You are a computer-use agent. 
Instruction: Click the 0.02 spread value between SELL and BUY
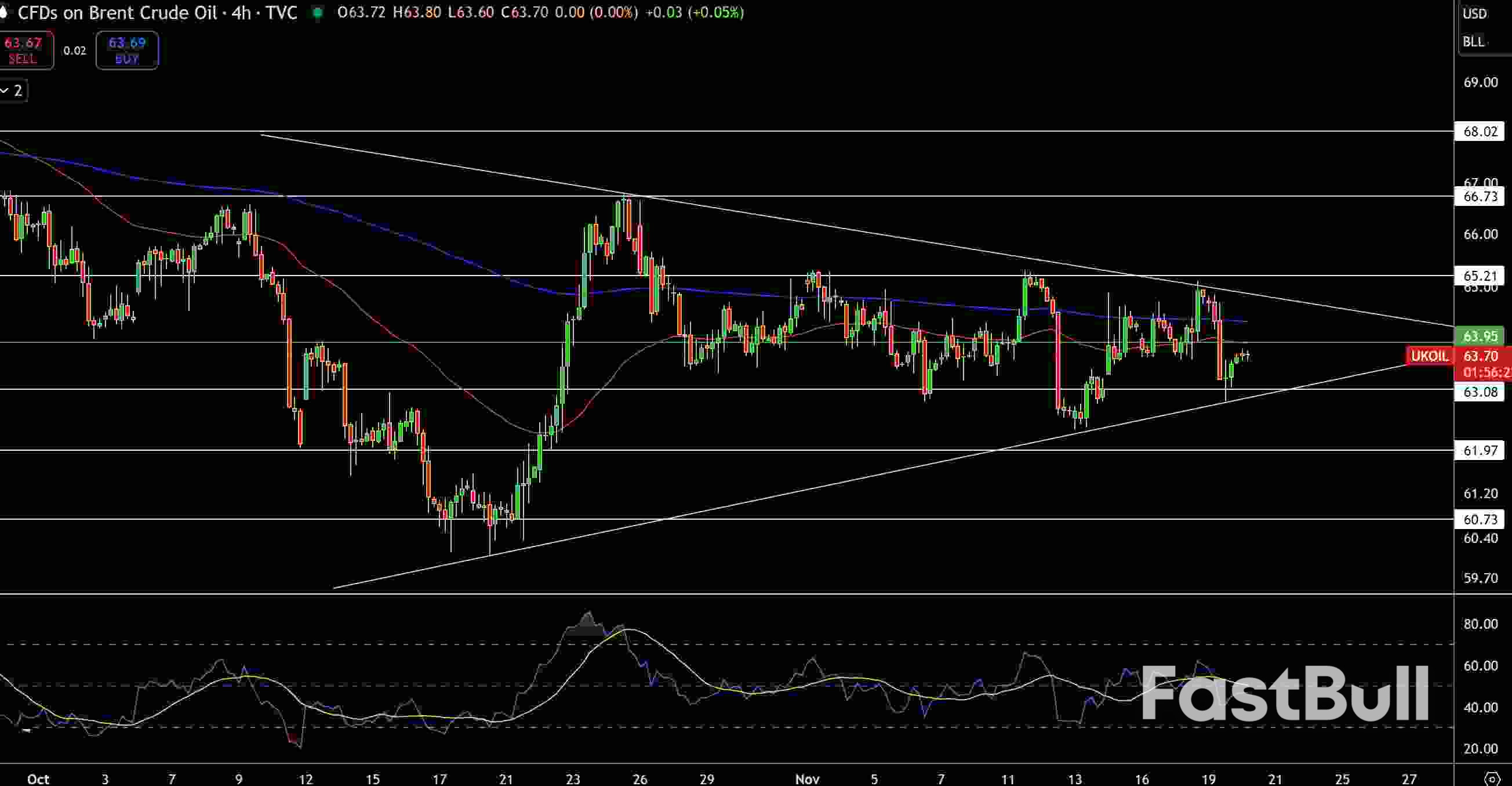click(x=75, y=50)
